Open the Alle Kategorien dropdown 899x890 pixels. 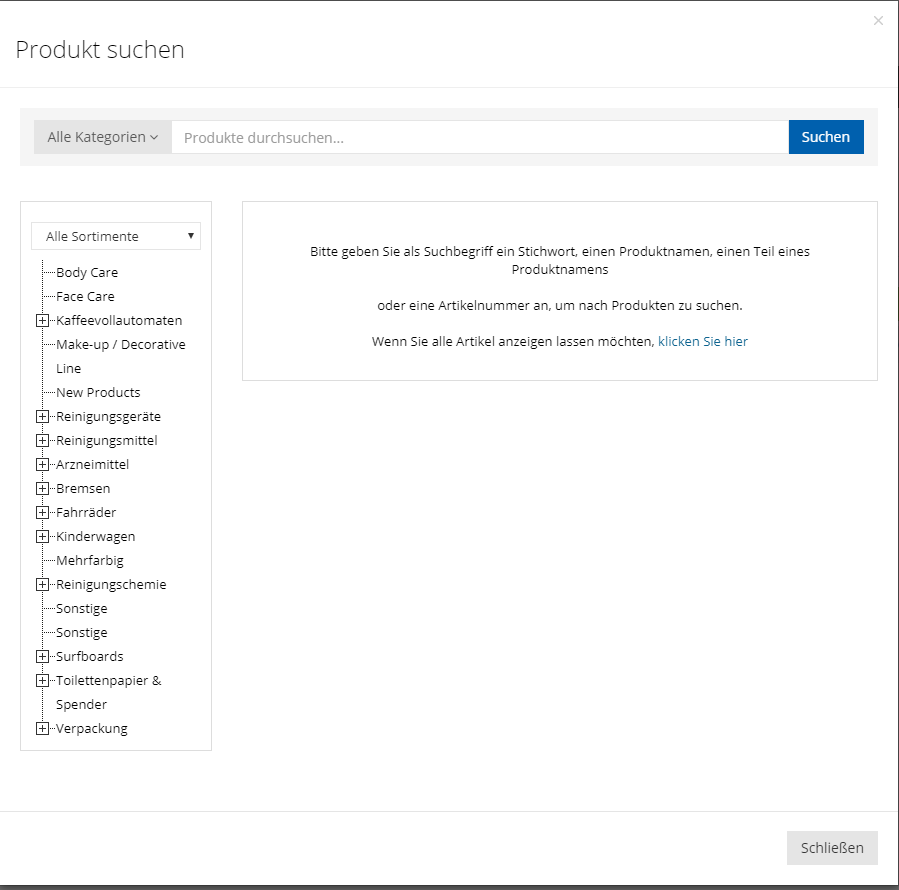coord(103,137)
